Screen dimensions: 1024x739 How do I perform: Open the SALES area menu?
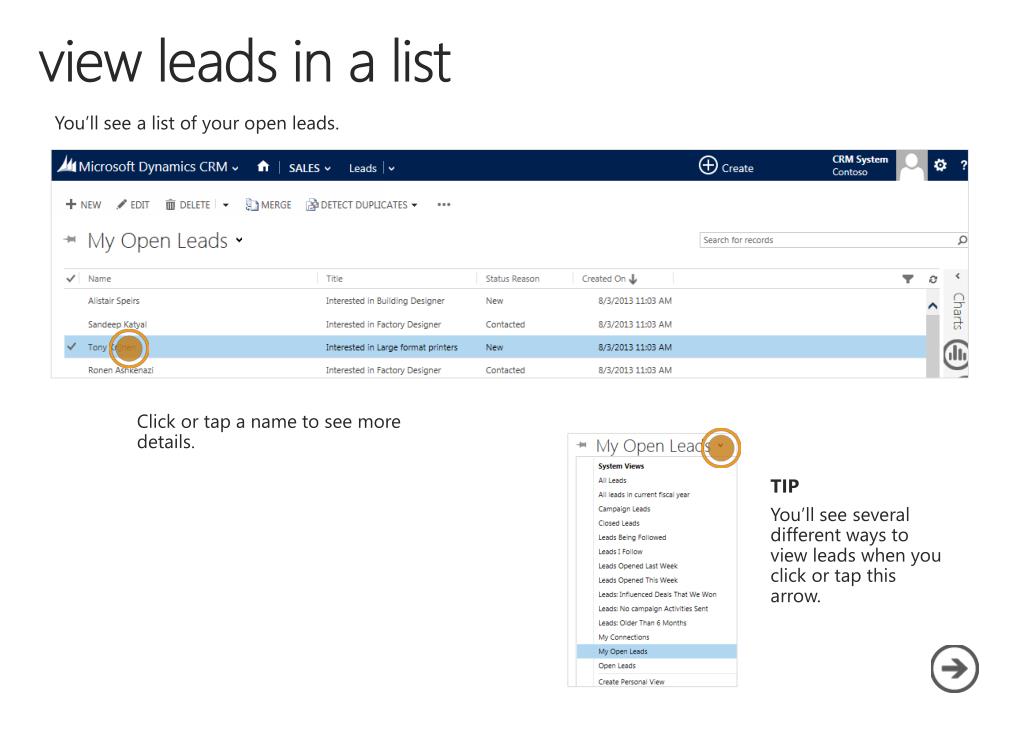point(310,168)
